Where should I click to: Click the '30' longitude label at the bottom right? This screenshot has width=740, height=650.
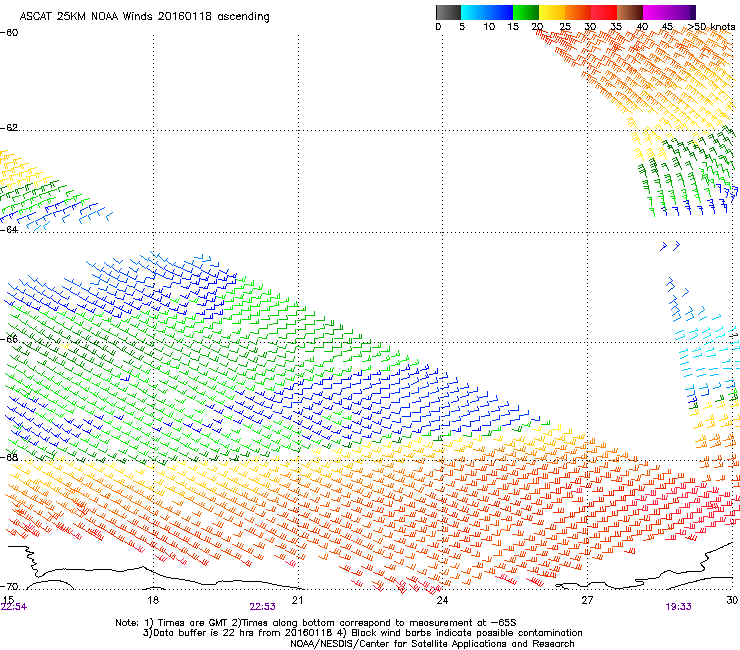click(732, 600)
